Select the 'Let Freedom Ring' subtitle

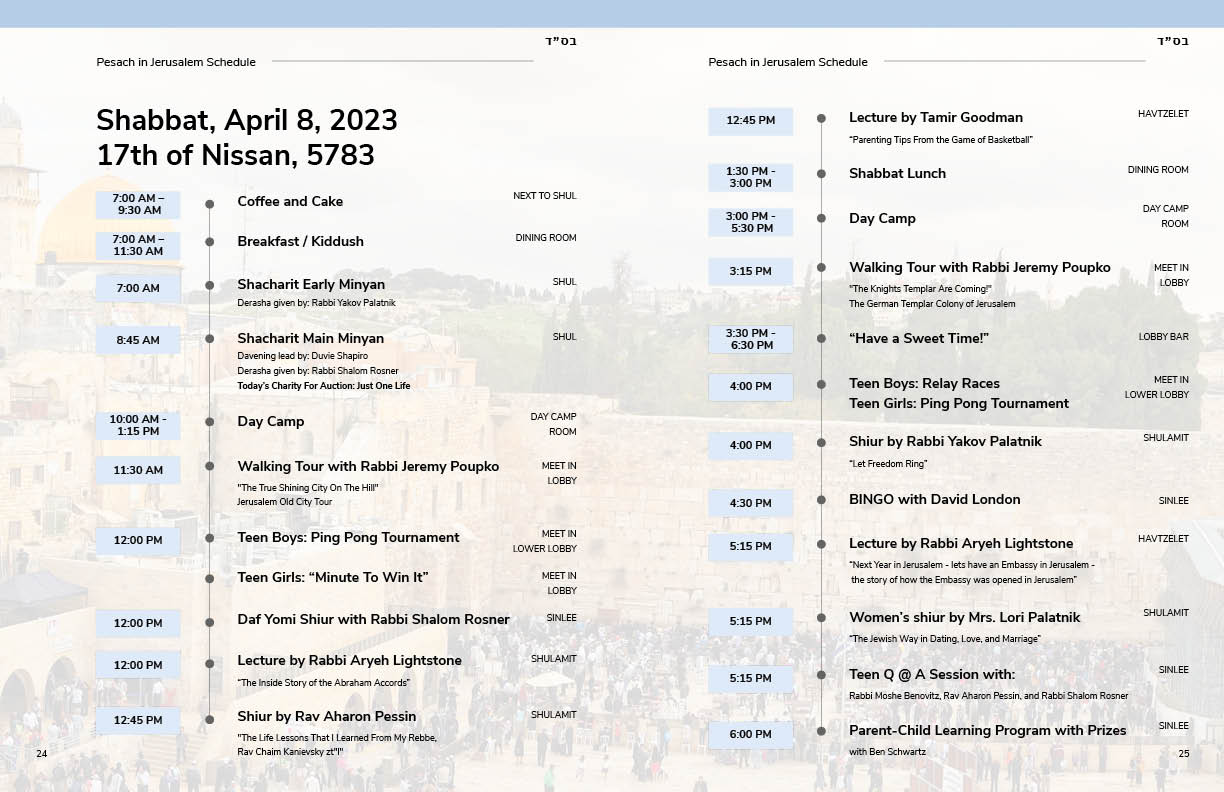[888, 464]
